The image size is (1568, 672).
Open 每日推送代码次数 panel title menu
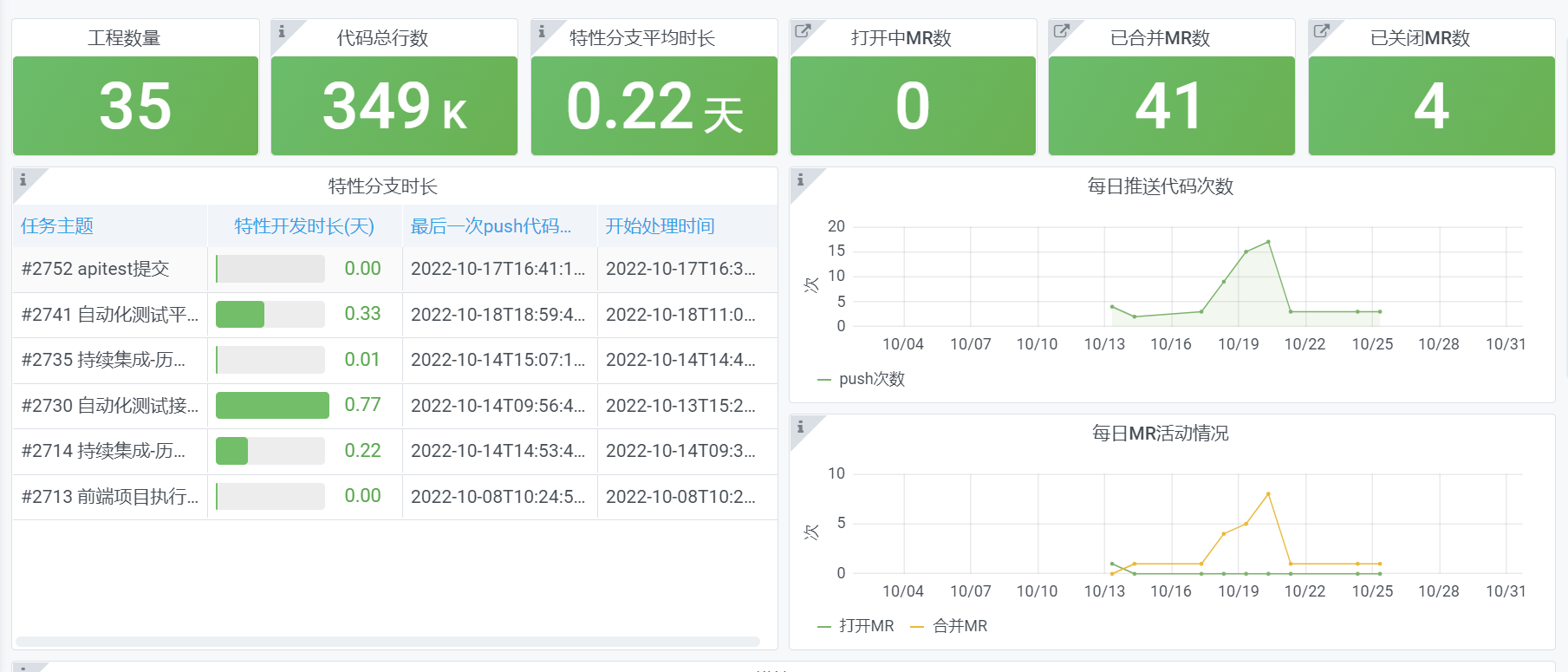[x=1160, y=186]
